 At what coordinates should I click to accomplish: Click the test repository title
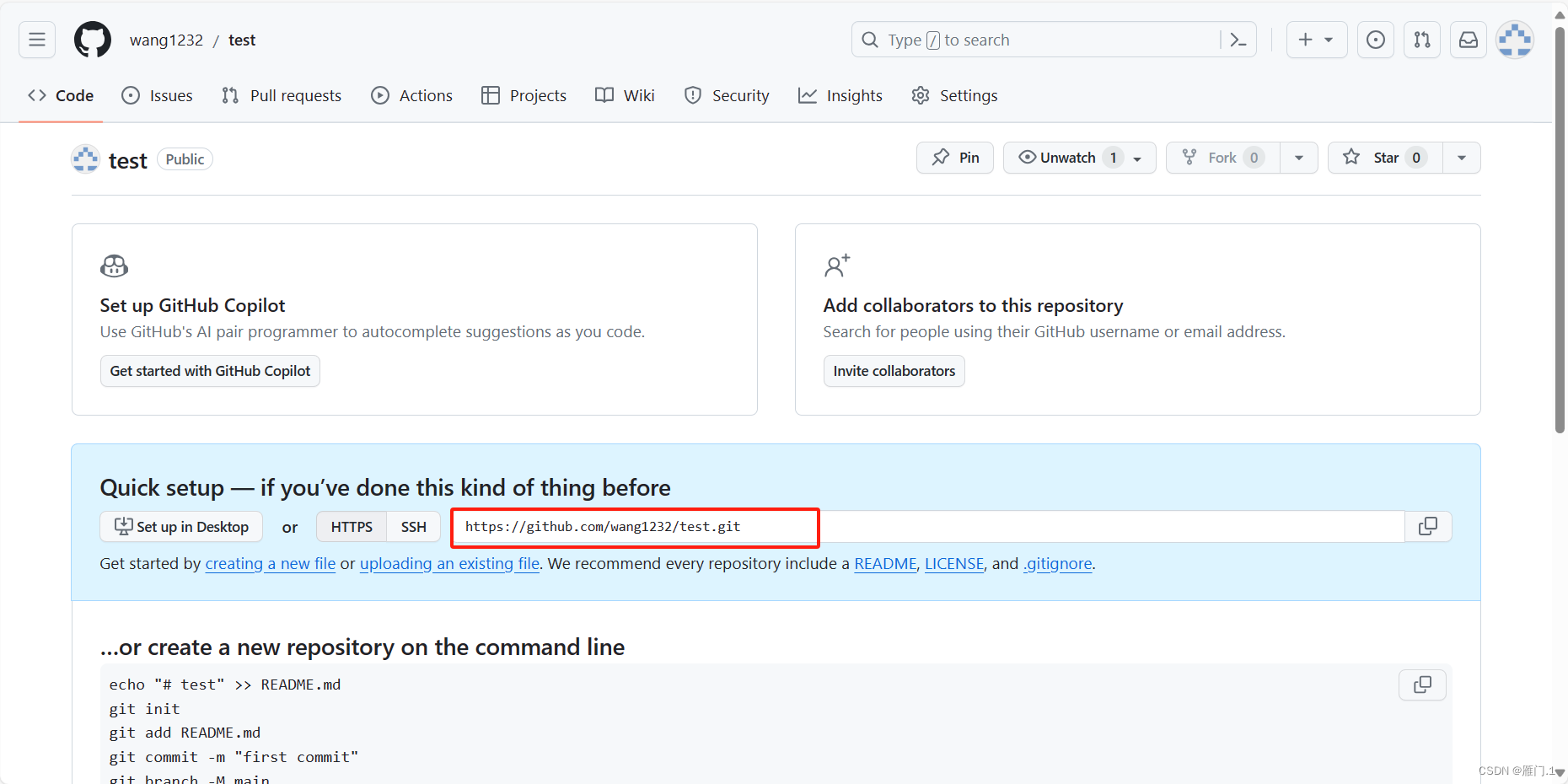128,160
